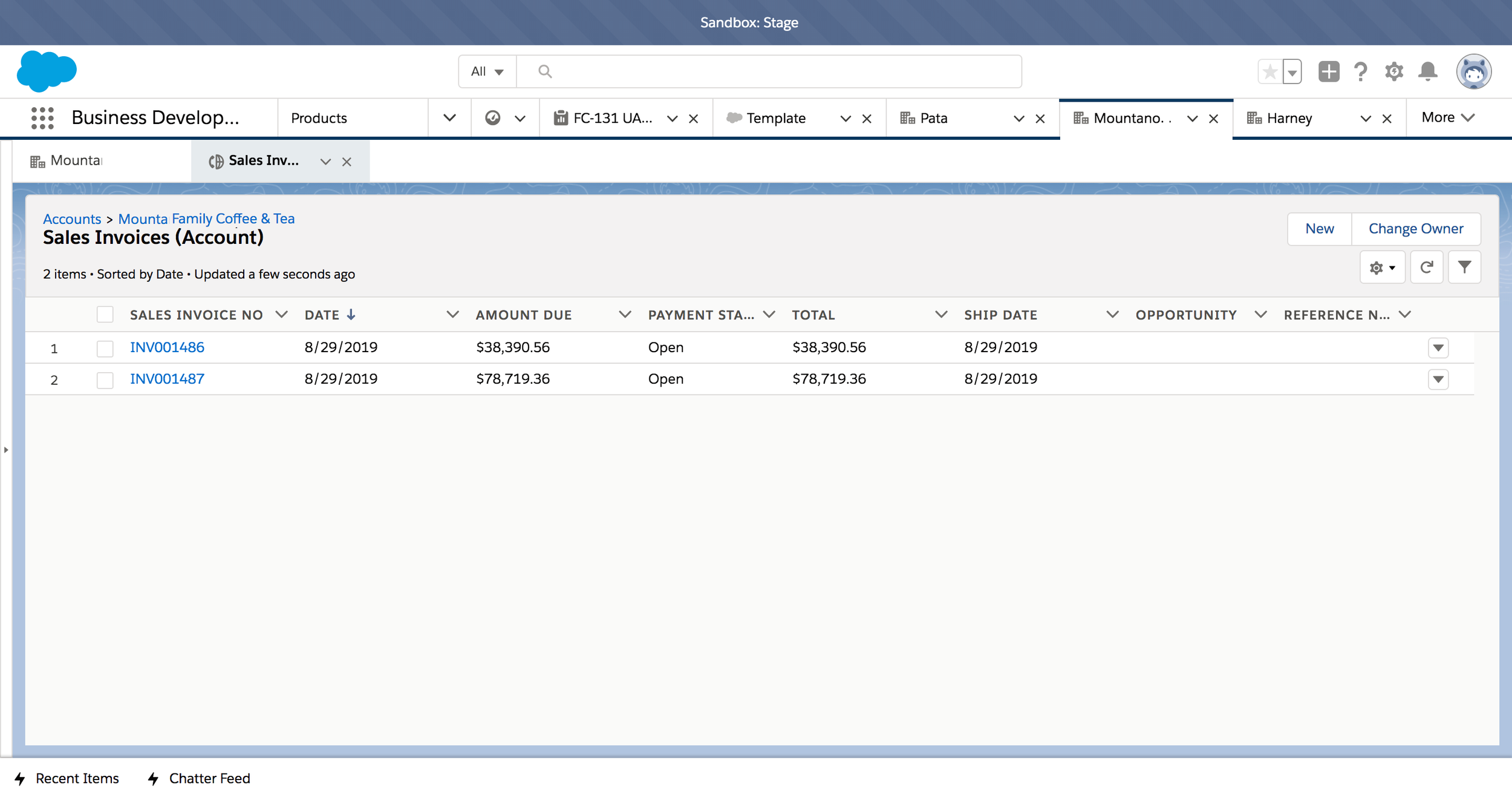Expand the Products navigation dropdown chevron
This screenshot has height=800, width=1512.
(449, 118)
